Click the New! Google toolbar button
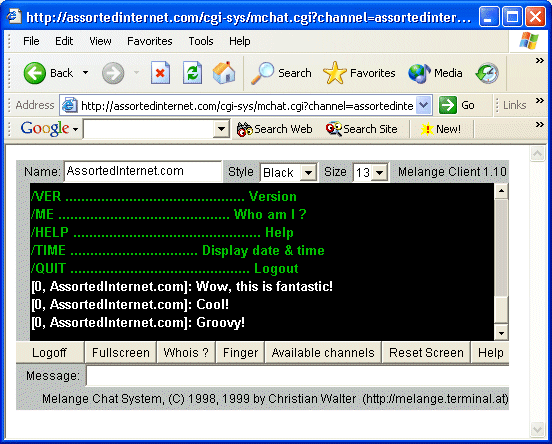 440,129
